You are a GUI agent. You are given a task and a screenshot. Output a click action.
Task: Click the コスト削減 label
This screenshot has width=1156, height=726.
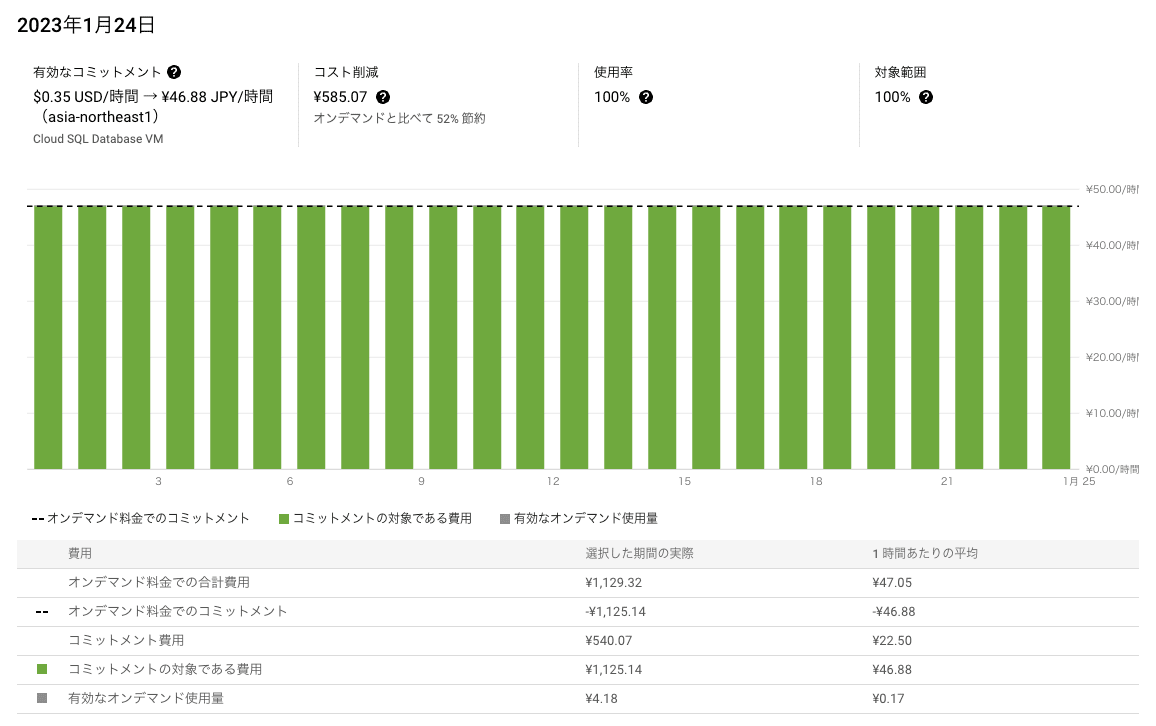point(346,72)
